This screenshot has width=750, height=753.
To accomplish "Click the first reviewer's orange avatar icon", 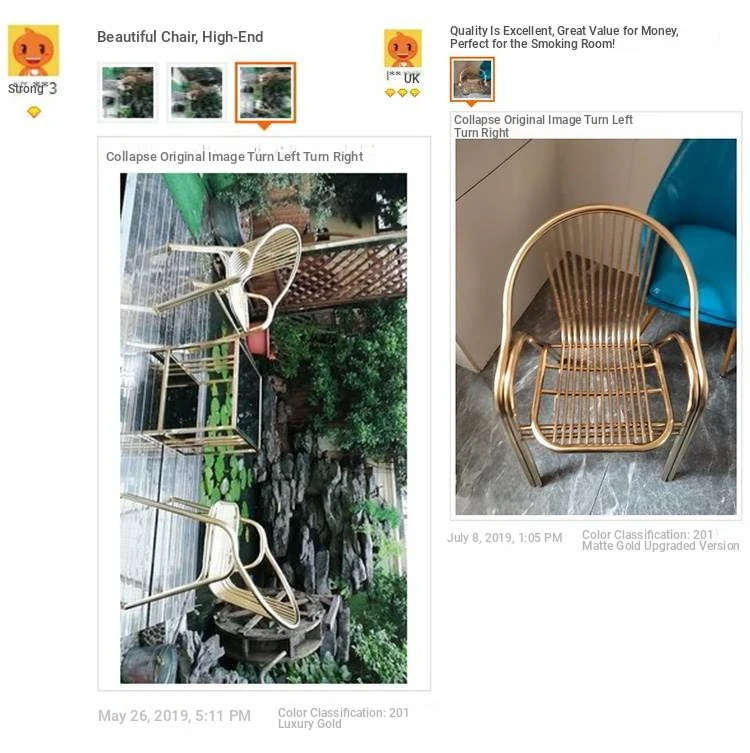I will [x=33, y=50].
